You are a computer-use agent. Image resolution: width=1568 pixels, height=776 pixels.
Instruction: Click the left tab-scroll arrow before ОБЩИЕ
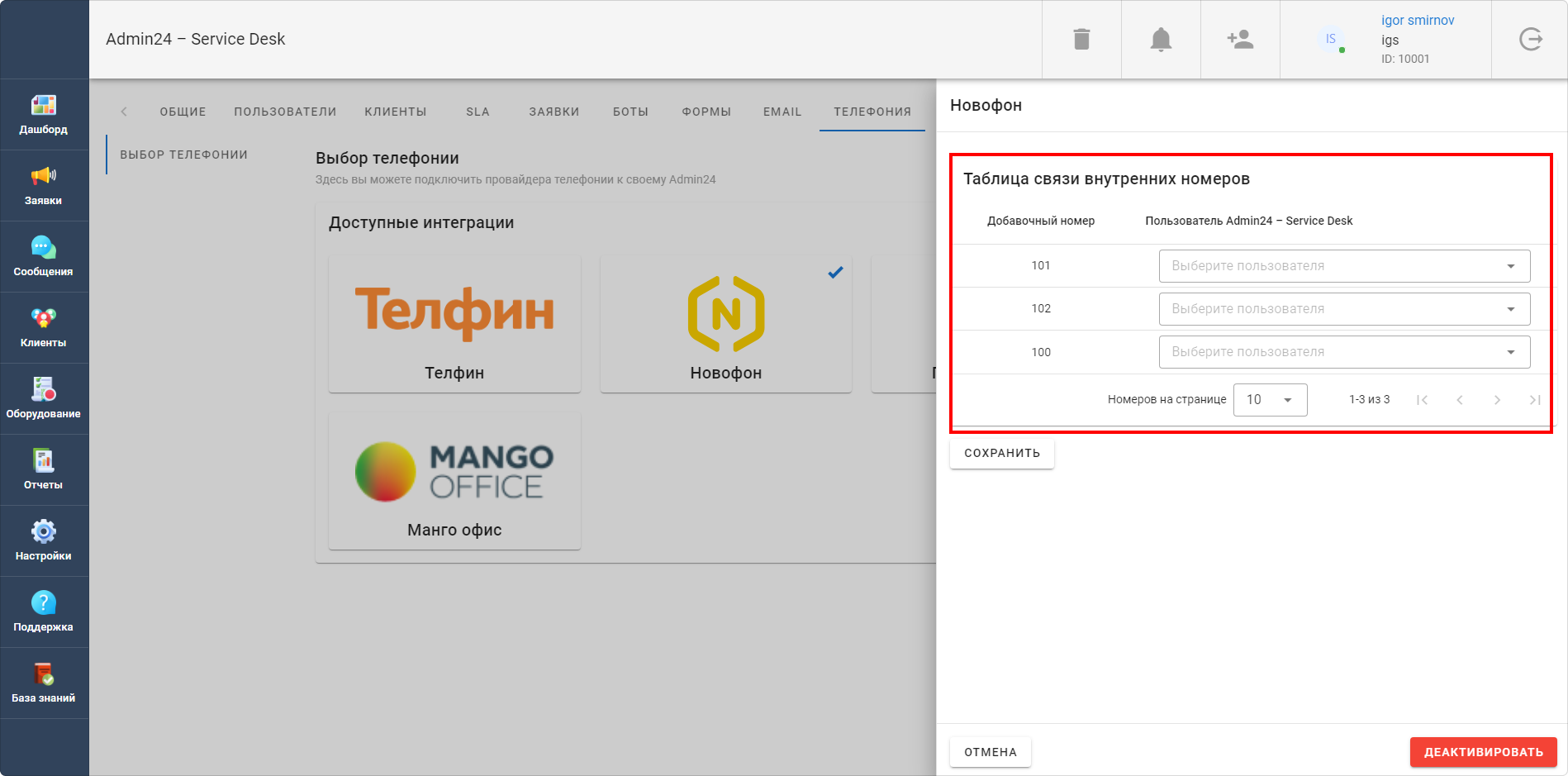pos(124,112)
